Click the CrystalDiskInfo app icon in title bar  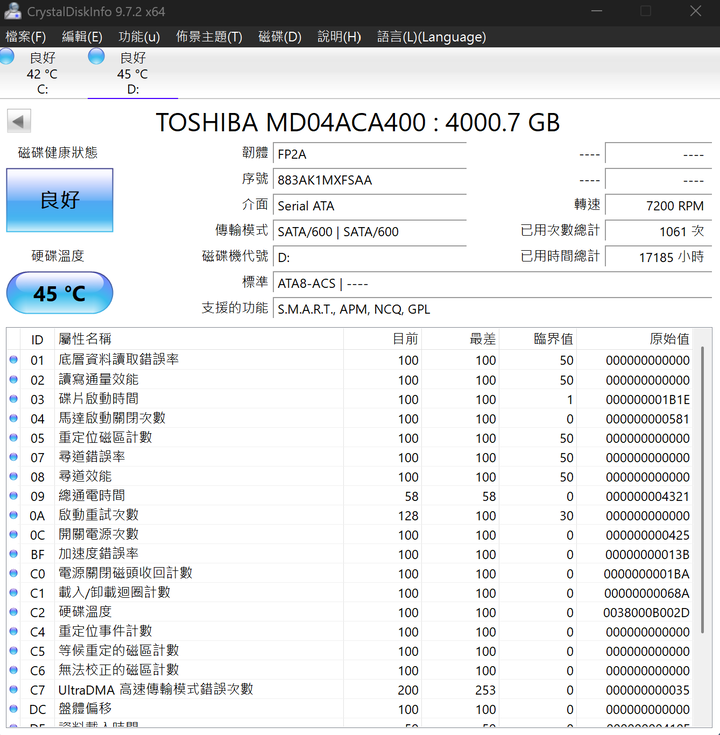12,11
